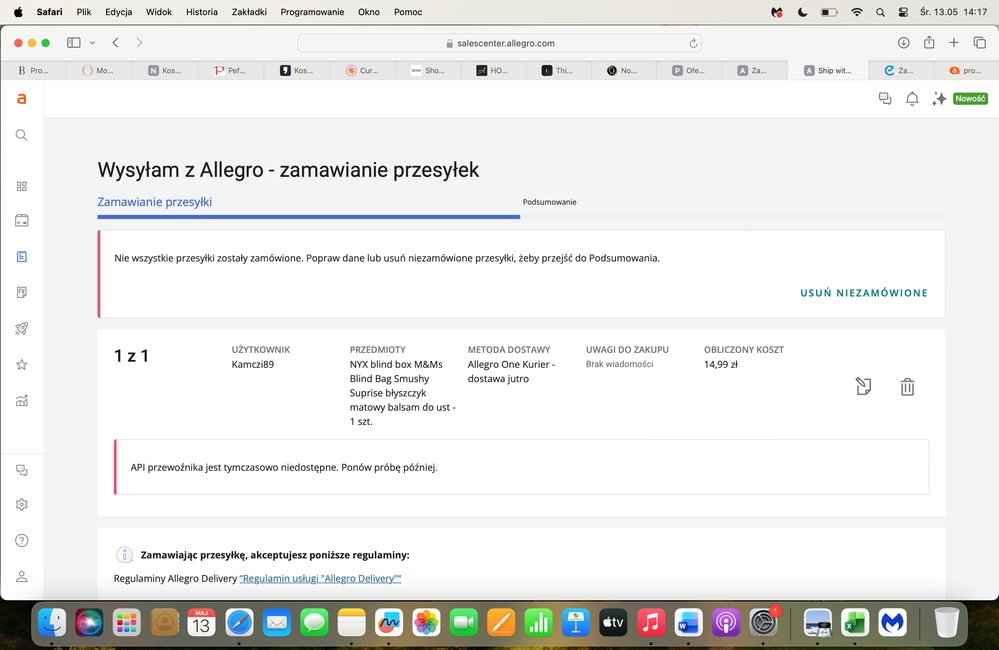The height and width of the screenshot is (650, 999).
Task: Reload the page with the refresh icon
Action: [x=693, y=43]
